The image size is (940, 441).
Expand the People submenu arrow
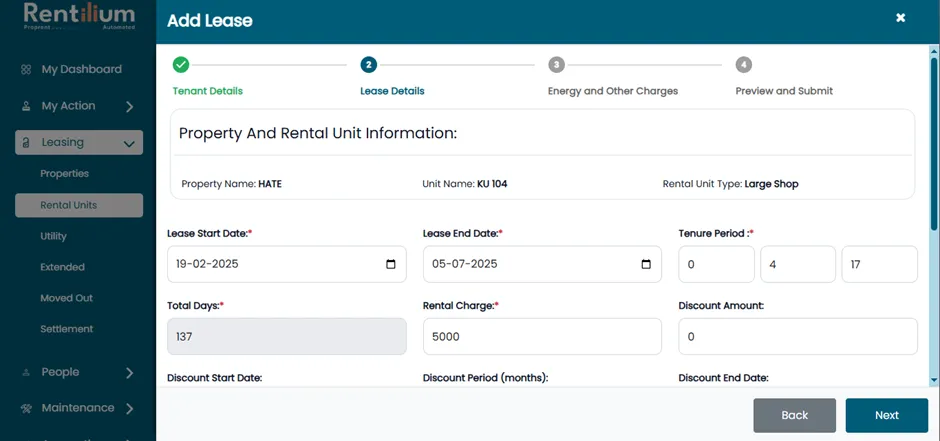click(x=129, y=373)
